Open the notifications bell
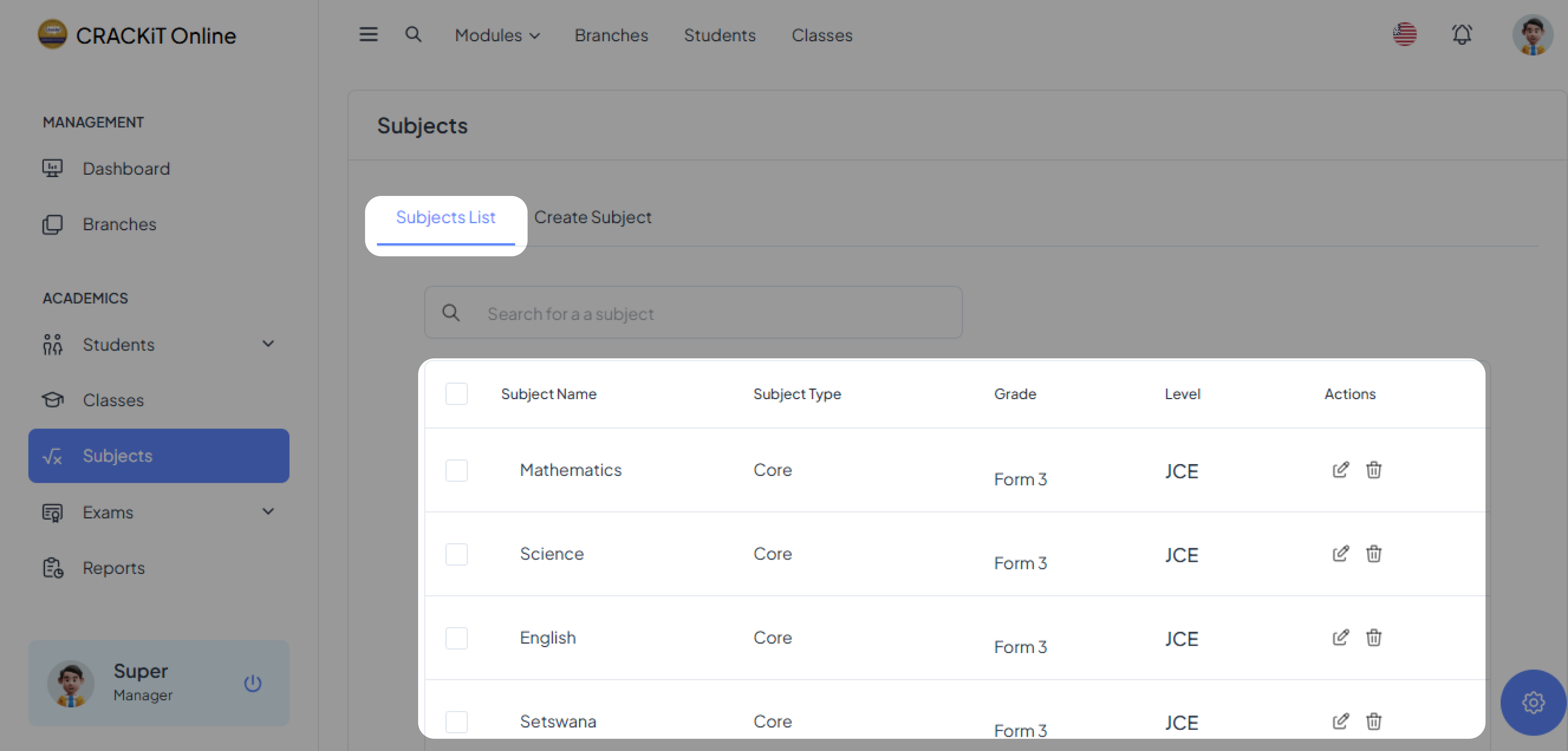The image size is (1568, 751). coord(1461,35)
